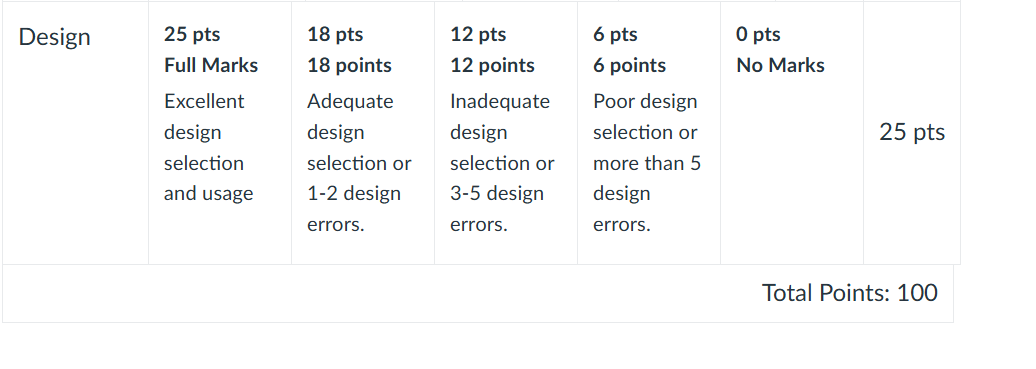Select the Adequate design selection description text
The height and width of the screenshot is (369, 1036).
(359, 163)
